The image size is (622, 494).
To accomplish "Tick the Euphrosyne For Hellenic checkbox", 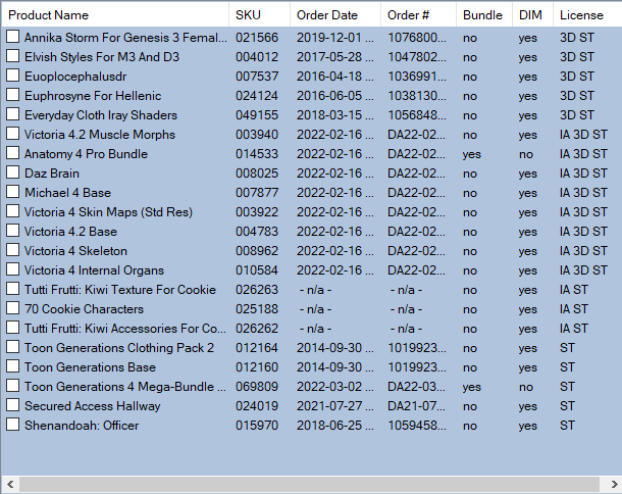I will point(13,95).
